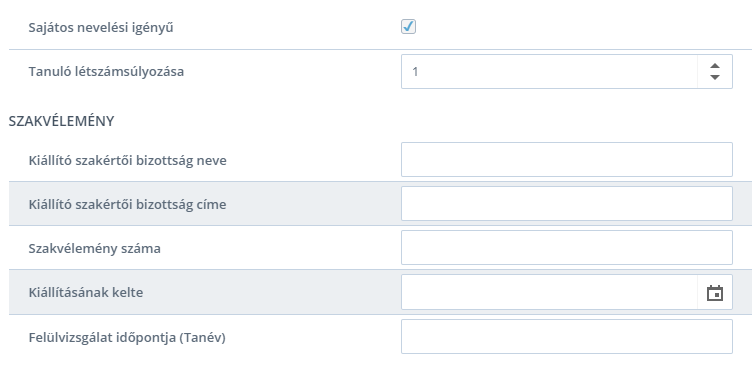Click into Kiállító szakértői bizottság címe field
Screen dimensions: 752x385
567,203
